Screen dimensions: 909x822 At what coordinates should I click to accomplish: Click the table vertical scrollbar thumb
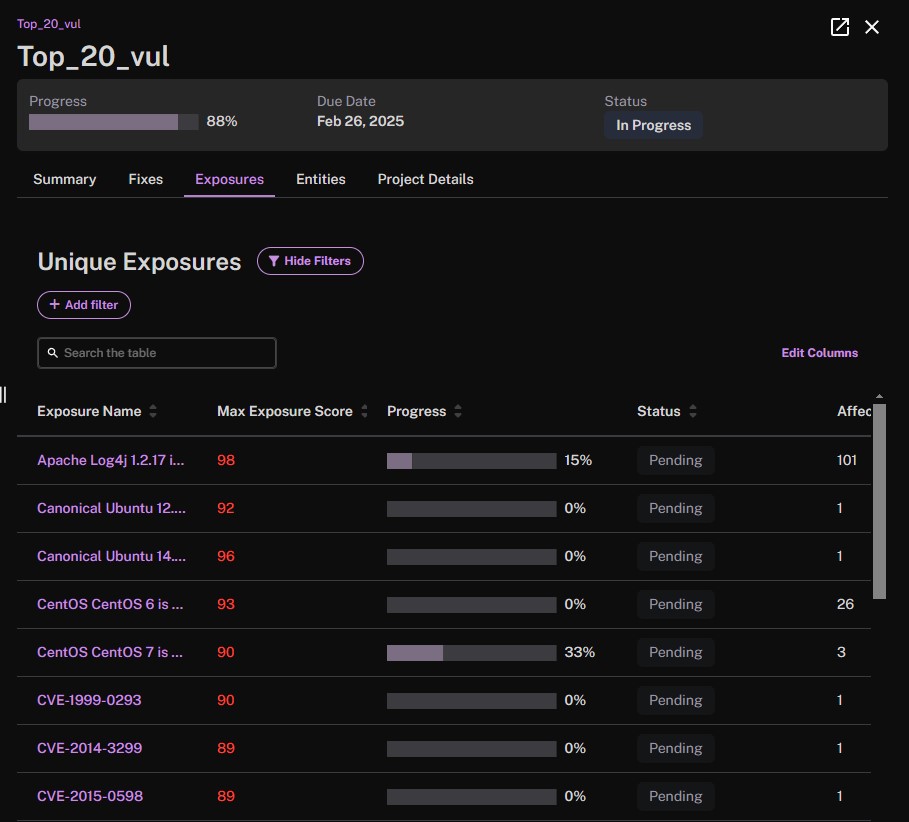pyautogui.click(x=879, y=501)
